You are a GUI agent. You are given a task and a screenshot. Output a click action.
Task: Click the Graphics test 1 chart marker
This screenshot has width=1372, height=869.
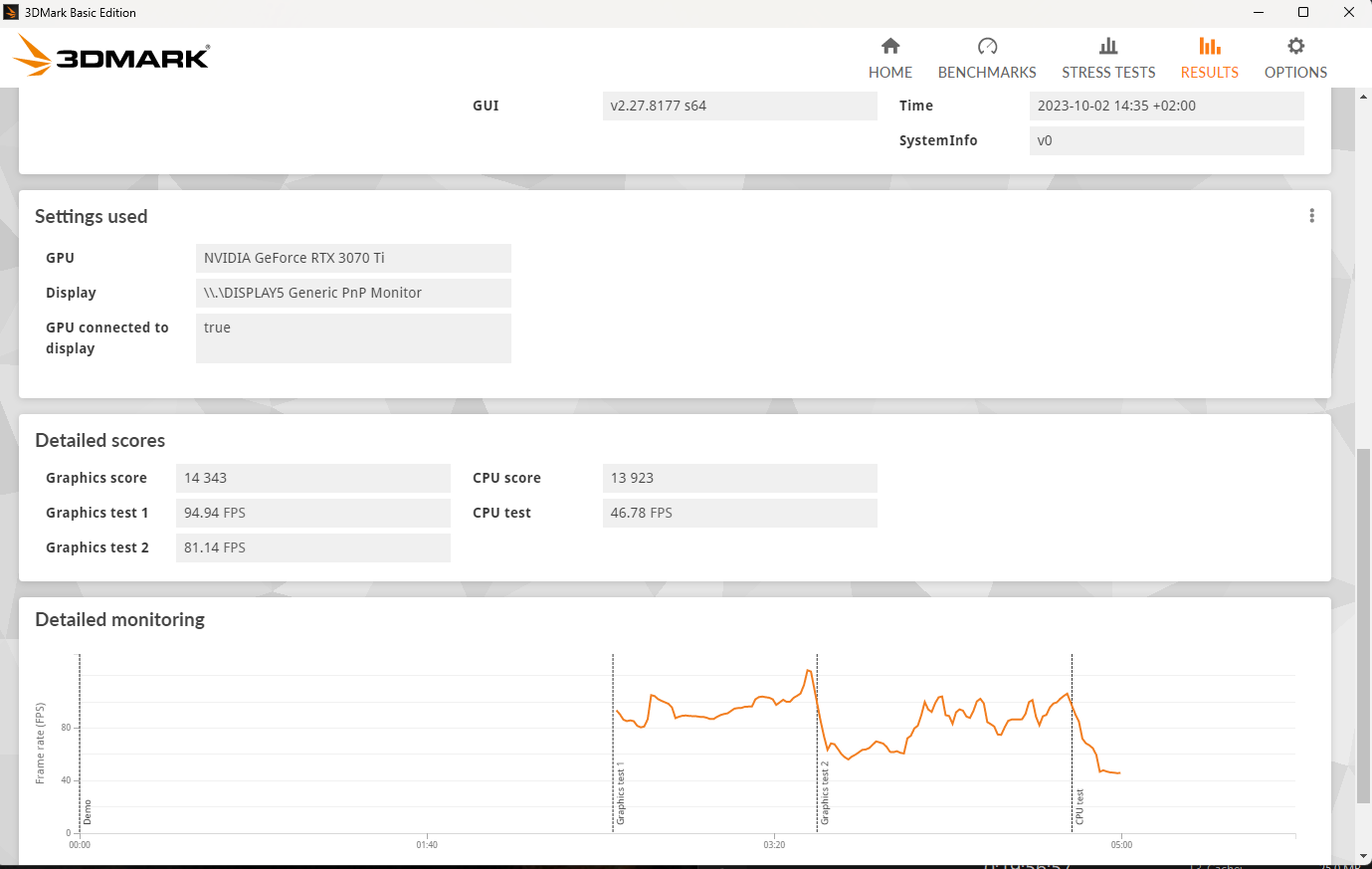point(620,794)
